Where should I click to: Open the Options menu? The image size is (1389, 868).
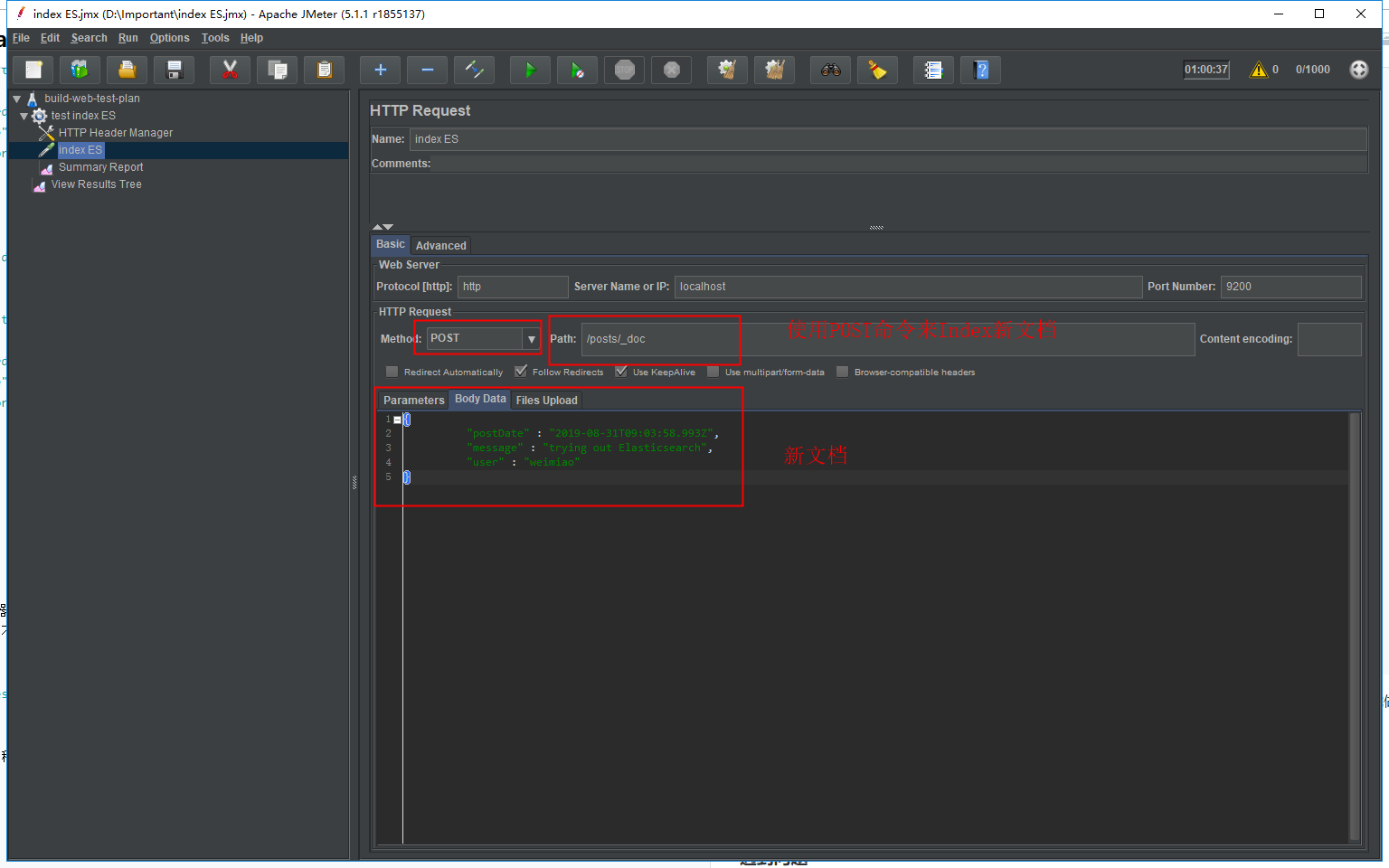169,38
